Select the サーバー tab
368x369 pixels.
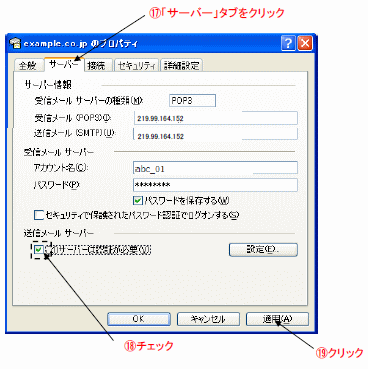click(x=64, y=64)
